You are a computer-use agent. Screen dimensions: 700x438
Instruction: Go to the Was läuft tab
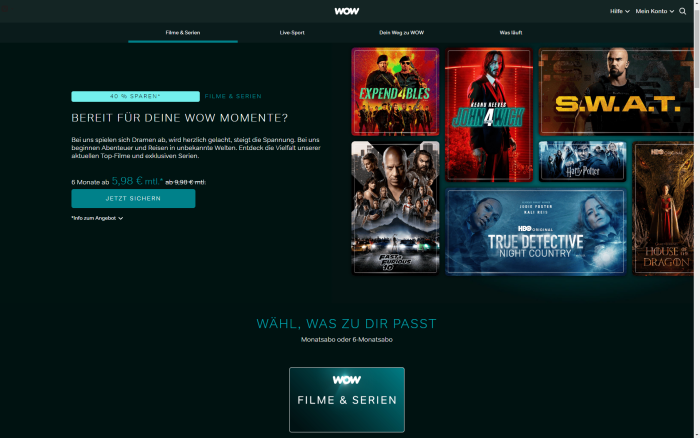(x=511, y=33)
